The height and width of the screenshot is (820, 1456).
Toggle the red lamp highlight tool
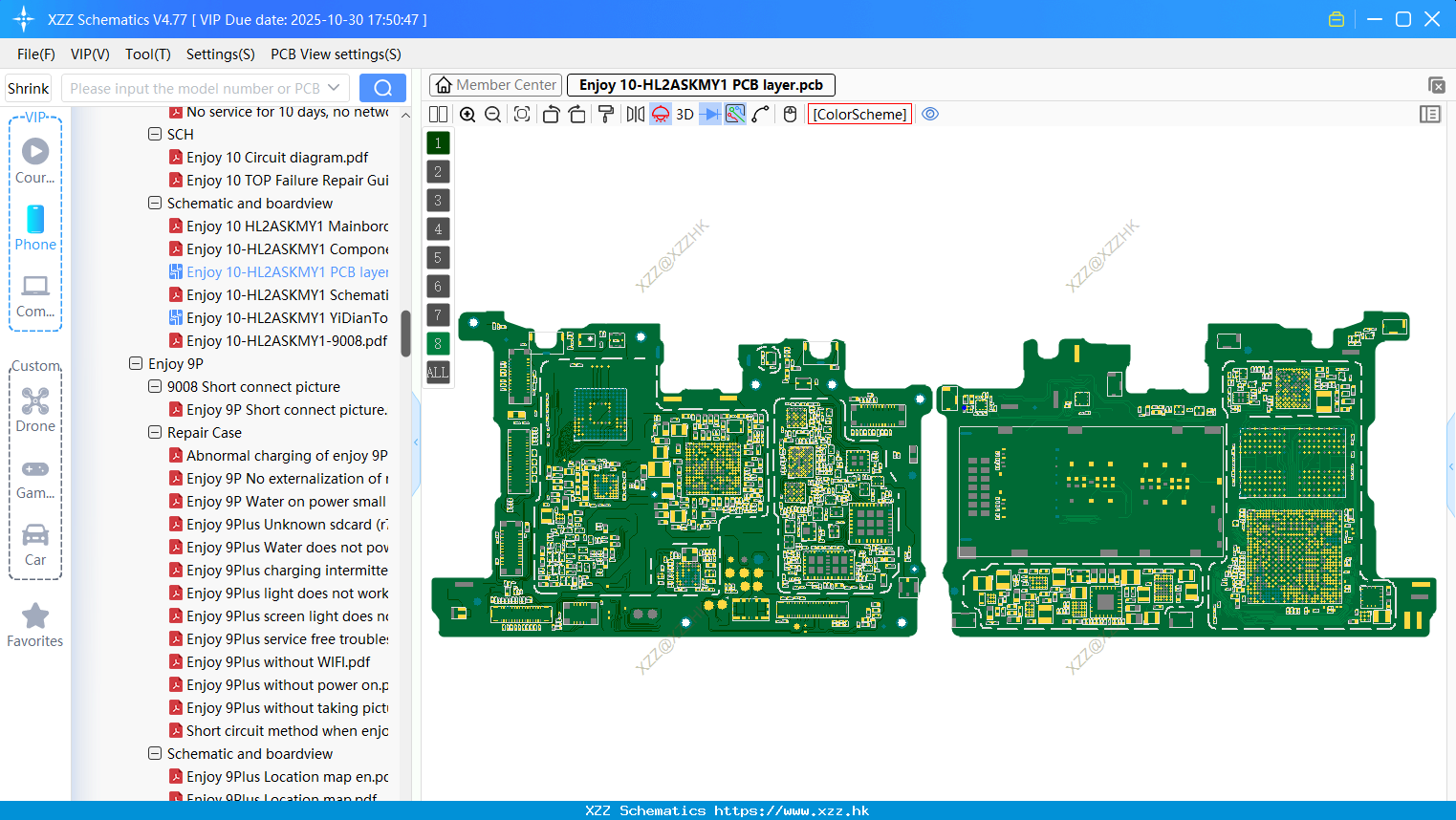pyautogui.click(x=661, y=114)
